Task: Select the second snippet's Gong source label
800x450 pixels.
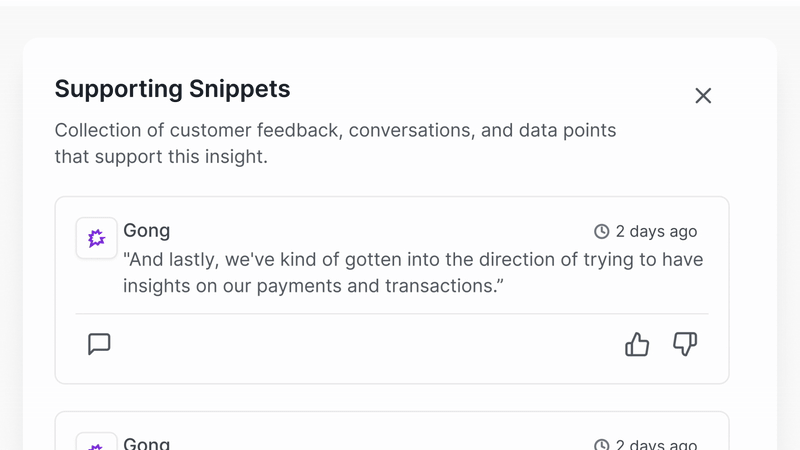Action: (x=147, y=443)
